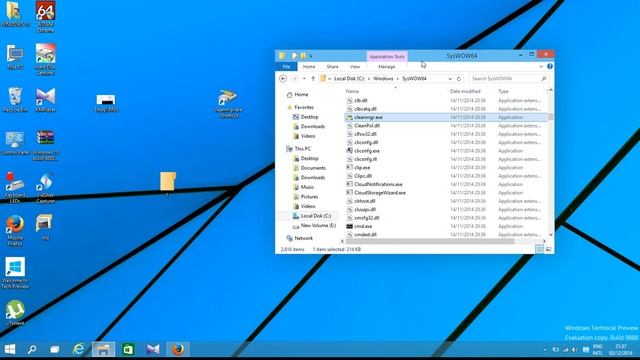Screen dimensions: 640x360
Task: Click Windows in the address breadcrumb
Action: (383, 78)
